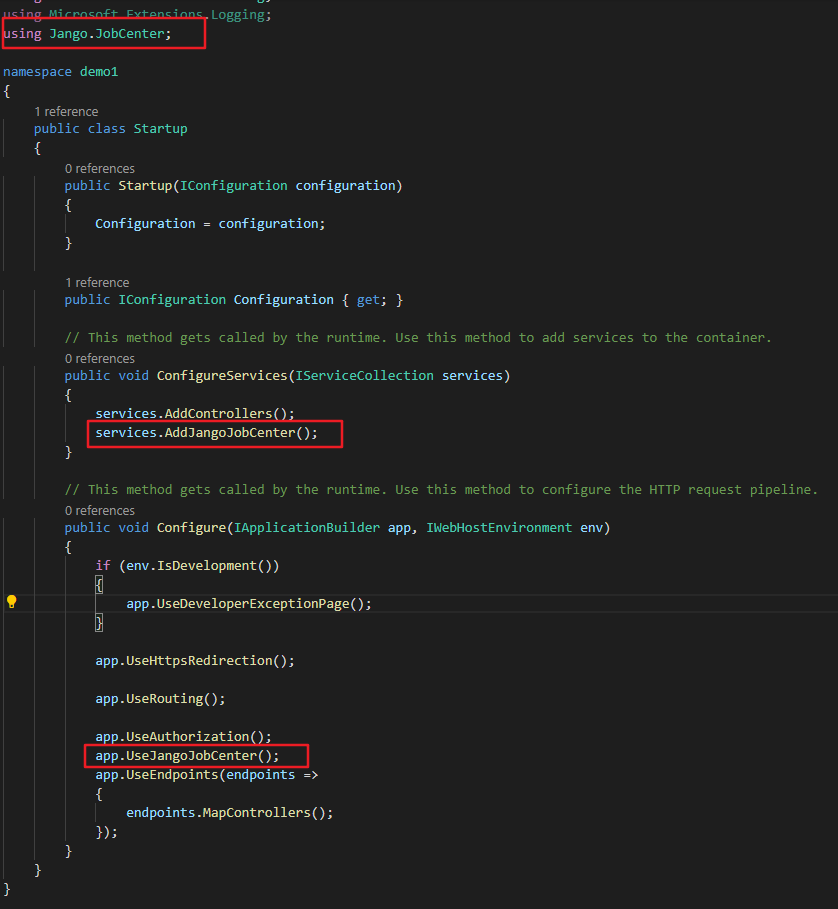
Task: Click 'endpoints.MapControllers();' line
Action: click(x=230, y=813)
